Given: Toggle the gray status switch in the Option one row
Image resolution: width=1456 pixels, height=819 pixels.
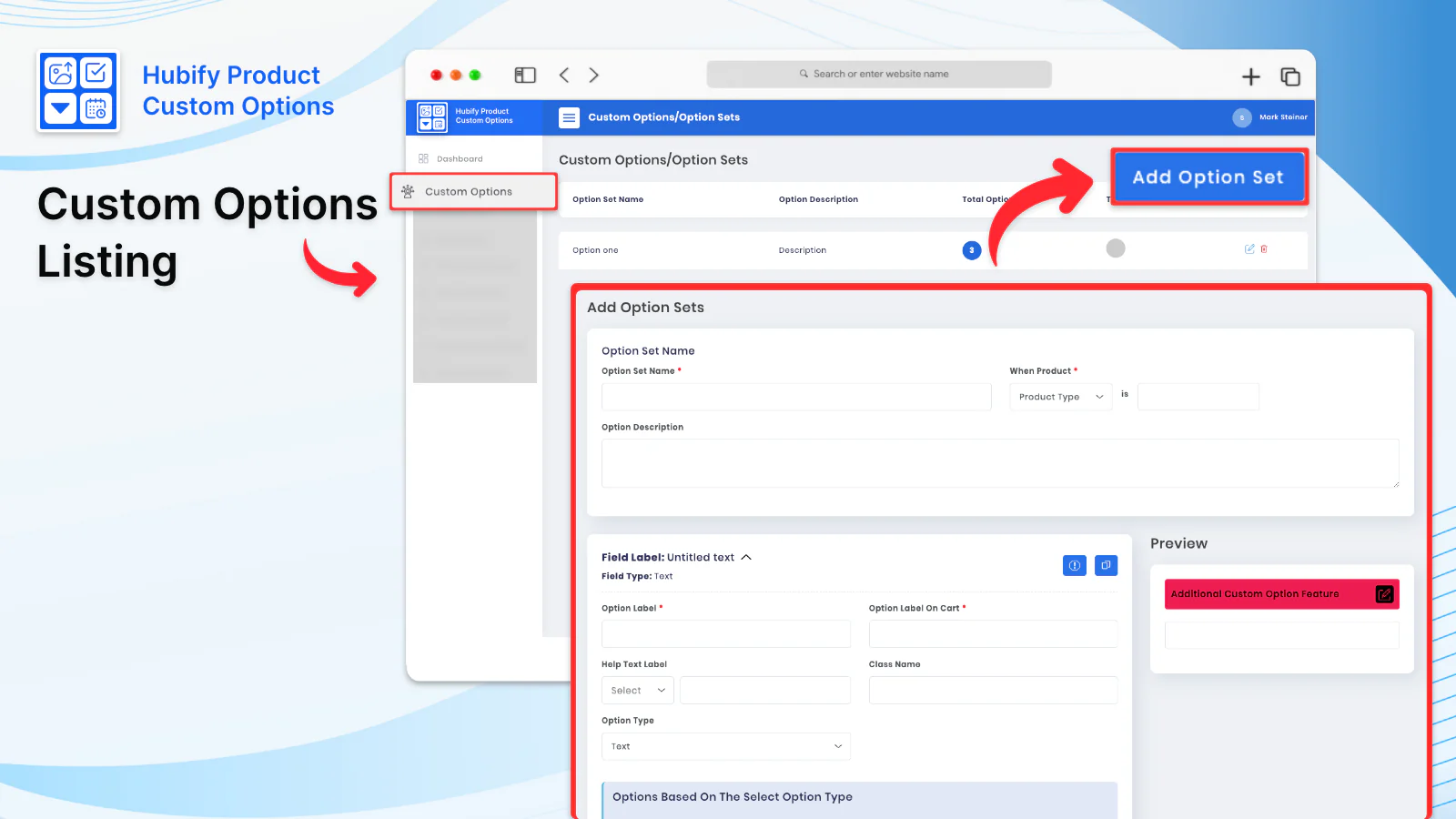Looking at the screenshot, I should pos(1116,248).
